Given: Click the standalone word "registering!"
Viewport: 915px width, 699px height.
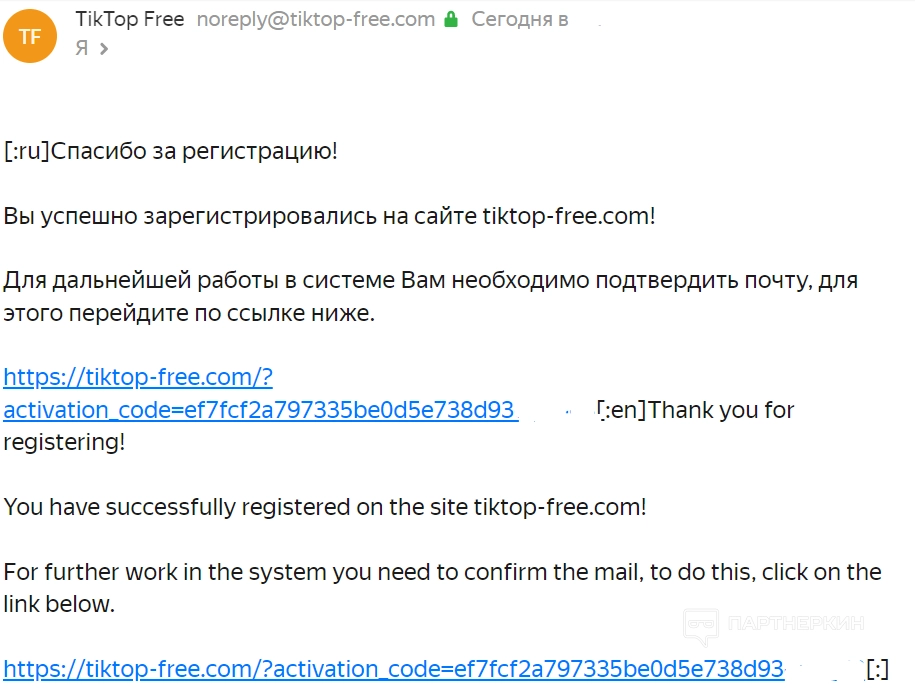Looking at the screenshot, I should tap(65, 442).
